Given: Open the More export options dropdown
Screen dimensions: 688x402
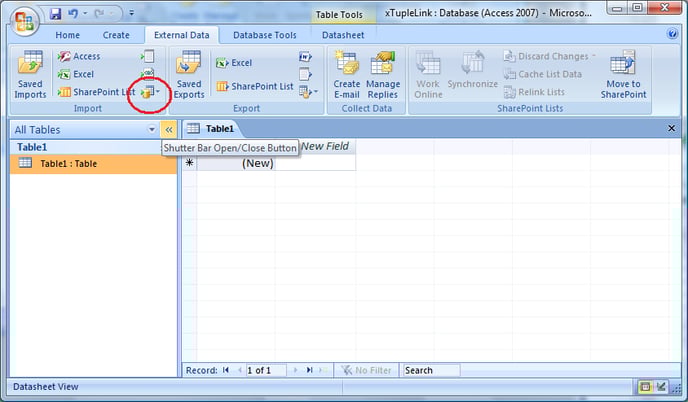Looking at the screenshot, I should click(x=308, y=92).
